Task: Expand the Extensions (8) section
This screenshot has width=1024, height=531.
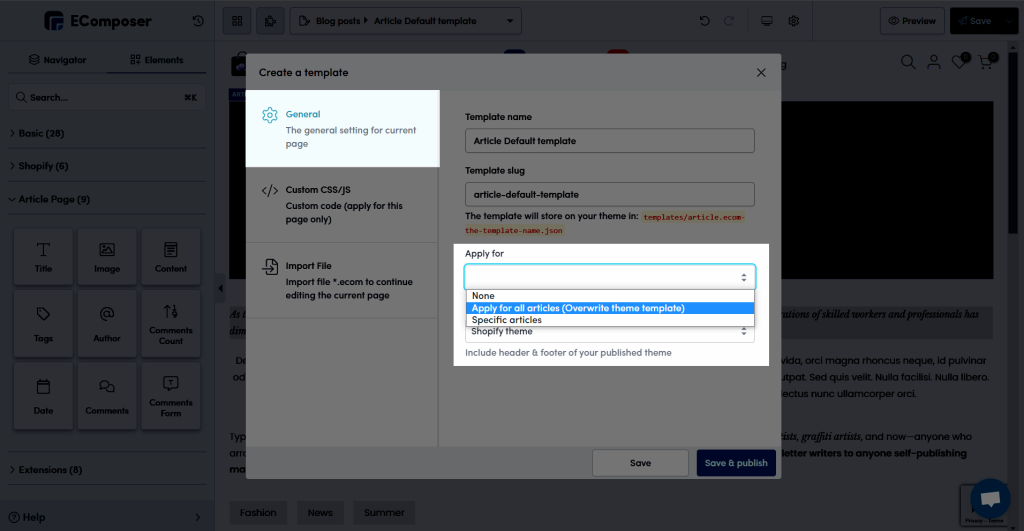Action: point(107,470)
